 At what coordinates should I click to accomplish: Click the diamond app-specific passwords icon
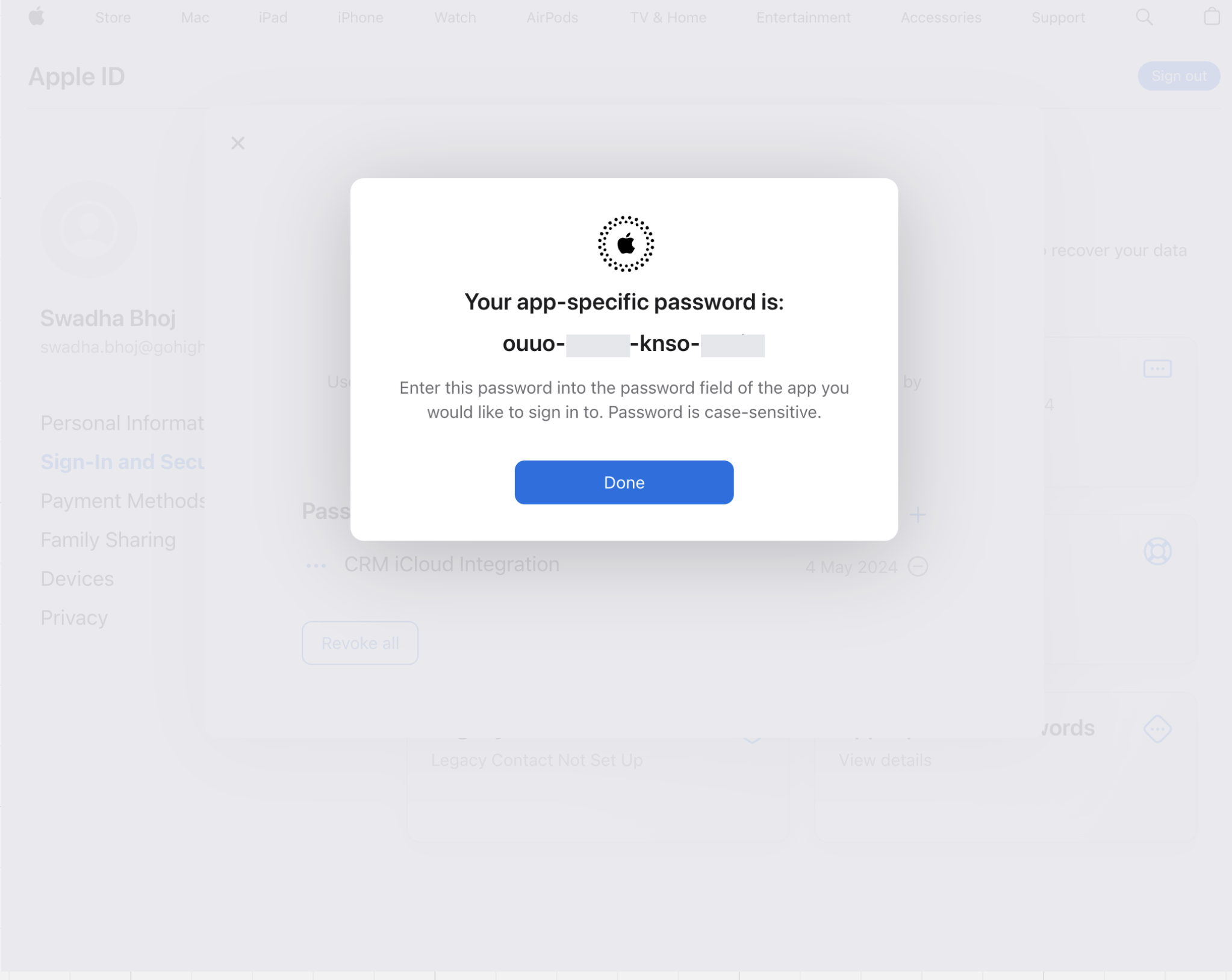click(1157, 729)
